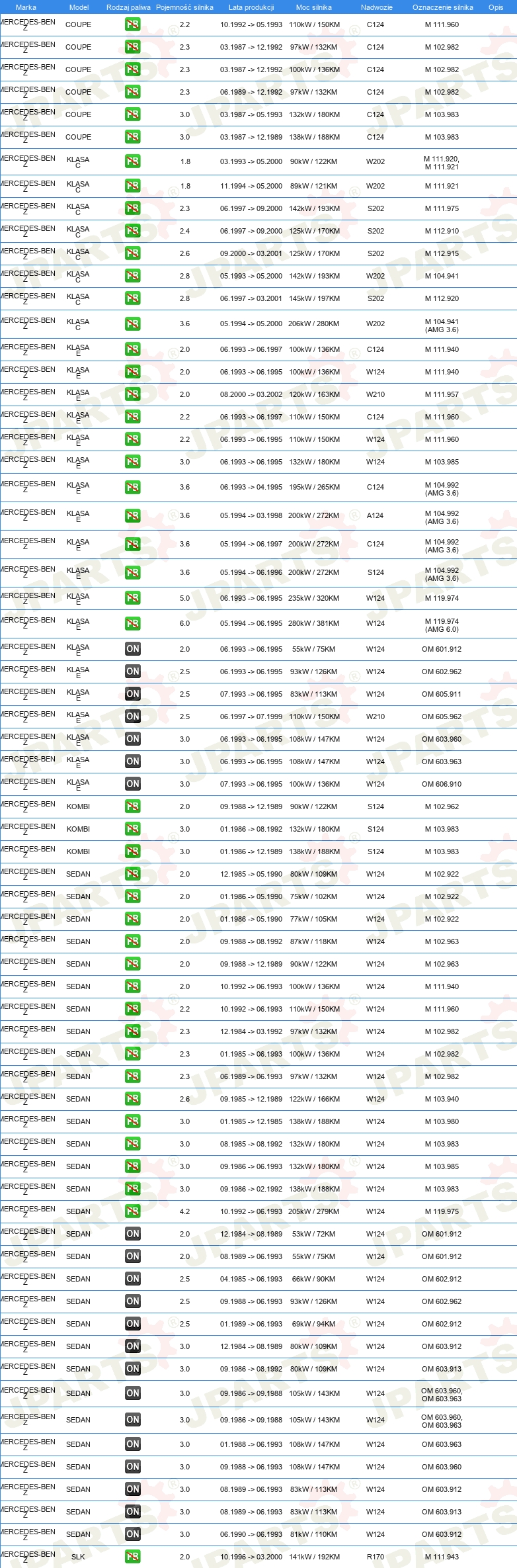This screenshot has width=517, height=1568.
Task: Click the PB icon in the 75kW / 102KM row
Action: coord(133,896)
